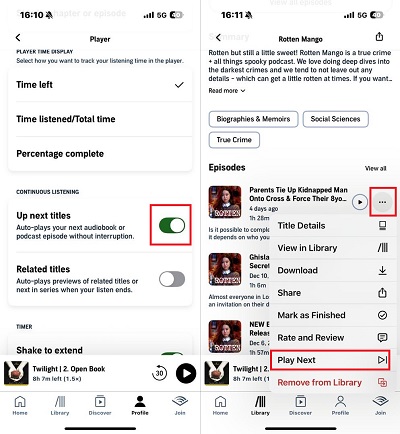400x434 pixels.
Task: Enable the Related titles toggle
Action: coord(172,279)
